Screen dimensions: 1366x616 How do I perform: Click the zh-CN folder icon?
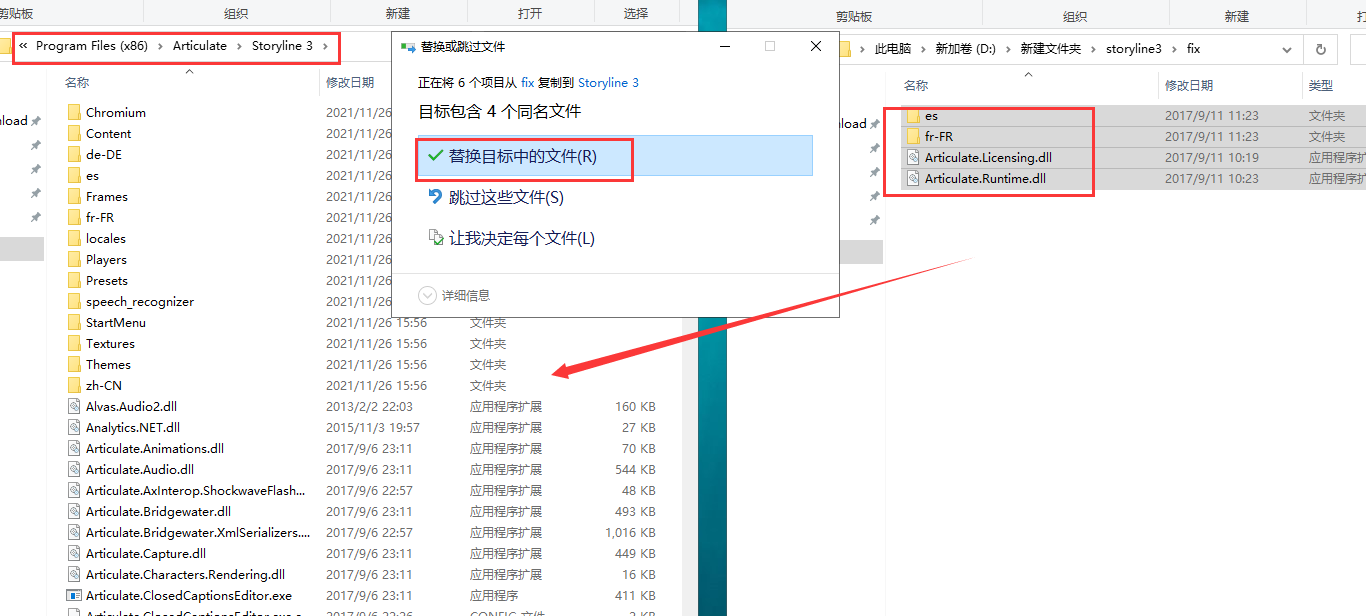pyautogui.click(x=74, y=385)
